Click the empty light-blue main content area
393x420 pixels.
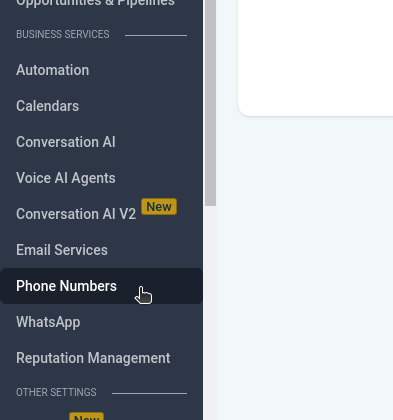(305, 267)
